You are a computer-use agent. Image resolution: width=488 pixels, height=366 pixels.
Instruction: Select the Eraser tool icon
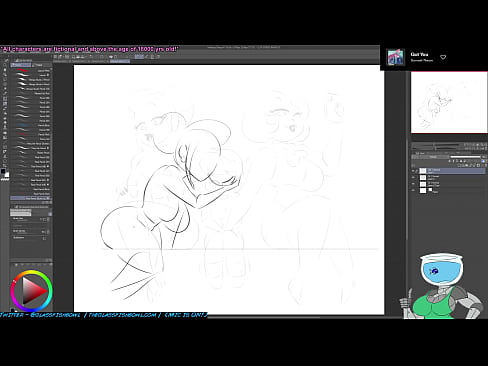5,123
